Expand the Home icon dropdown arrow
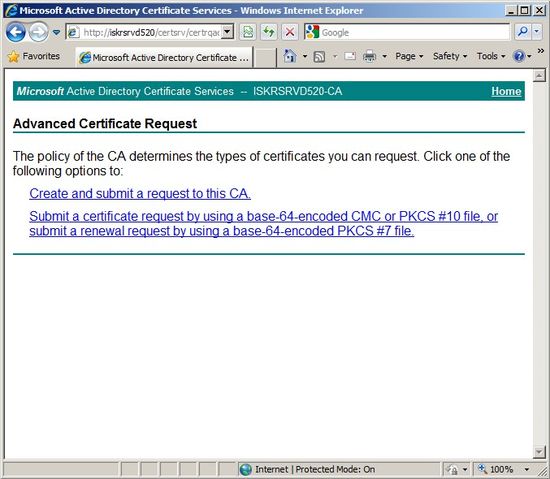 (305, 56)
